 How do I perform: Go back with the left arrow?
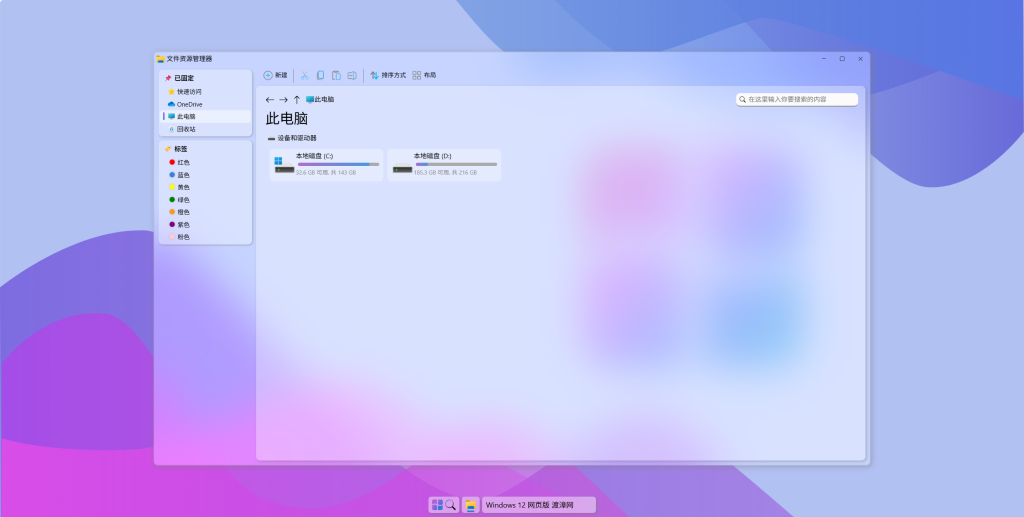pos(270,99)
